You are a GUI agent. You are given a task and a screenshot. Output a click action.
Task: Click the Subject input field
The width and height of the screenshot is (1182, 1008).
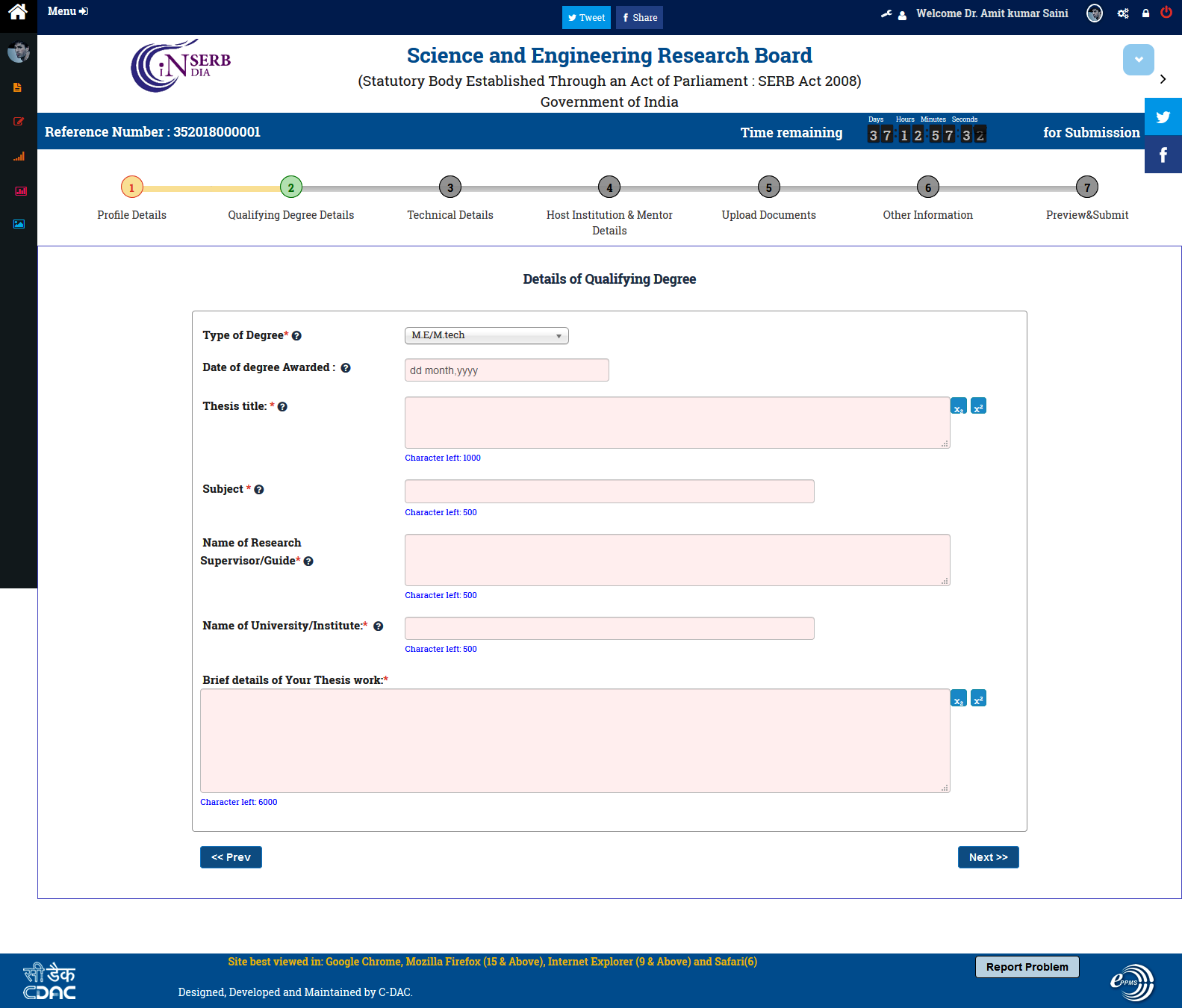(x=609, y=491)
